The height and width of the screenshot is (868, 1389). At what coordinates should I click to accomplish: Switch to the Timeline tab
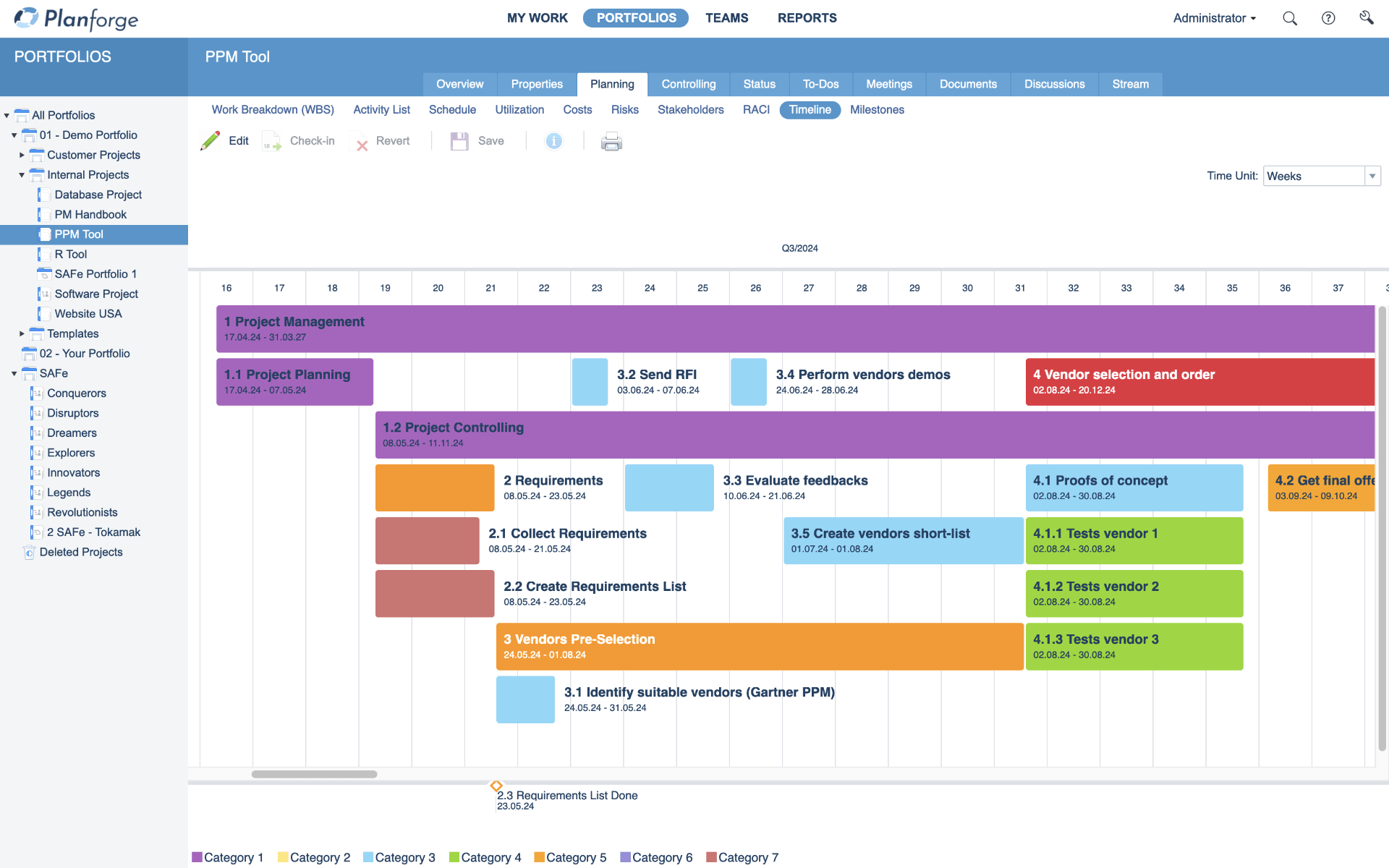[x=810, y=110]
